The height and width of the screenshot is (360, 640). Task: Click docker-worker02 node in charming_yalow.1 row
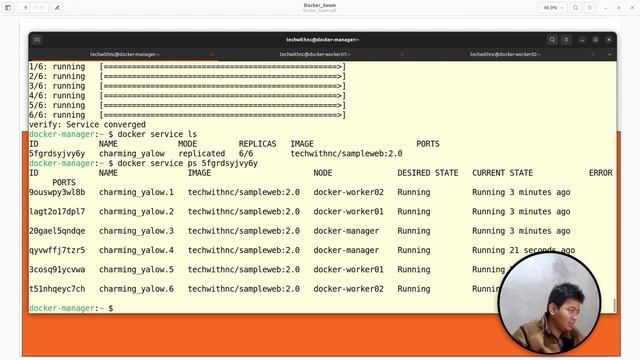click(x=349, y=192)
